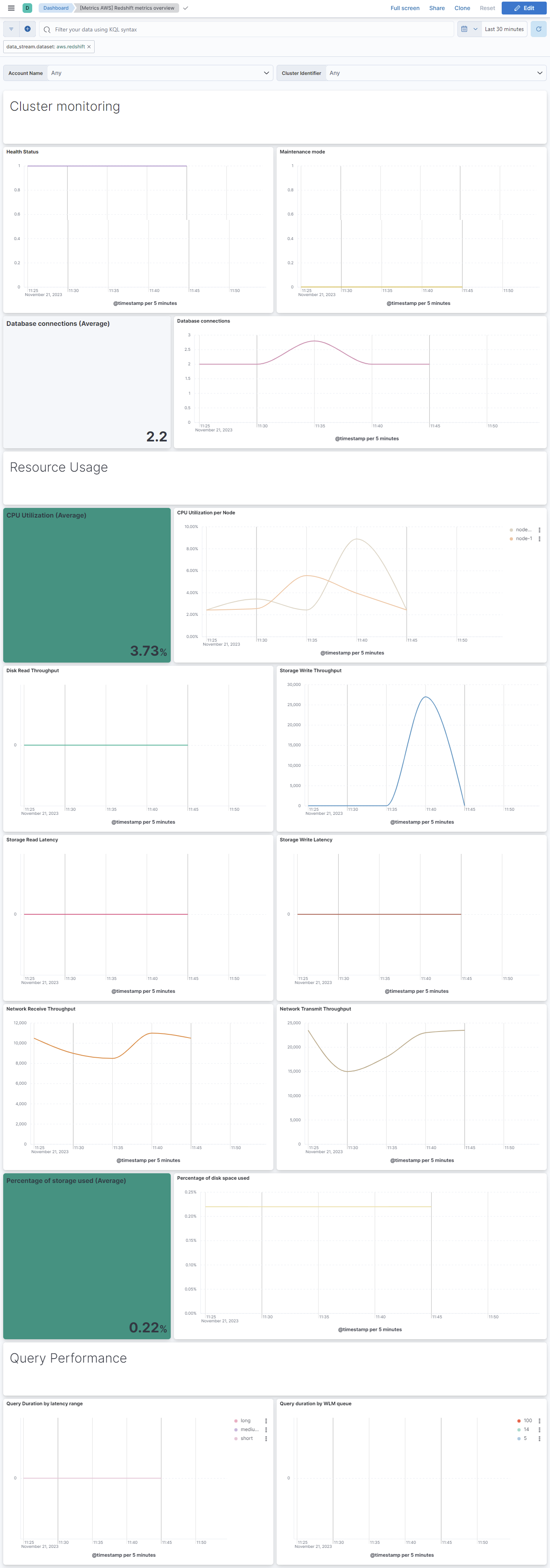
Task: Open options for the 'long' legend item
Action: click(266, 1421)
